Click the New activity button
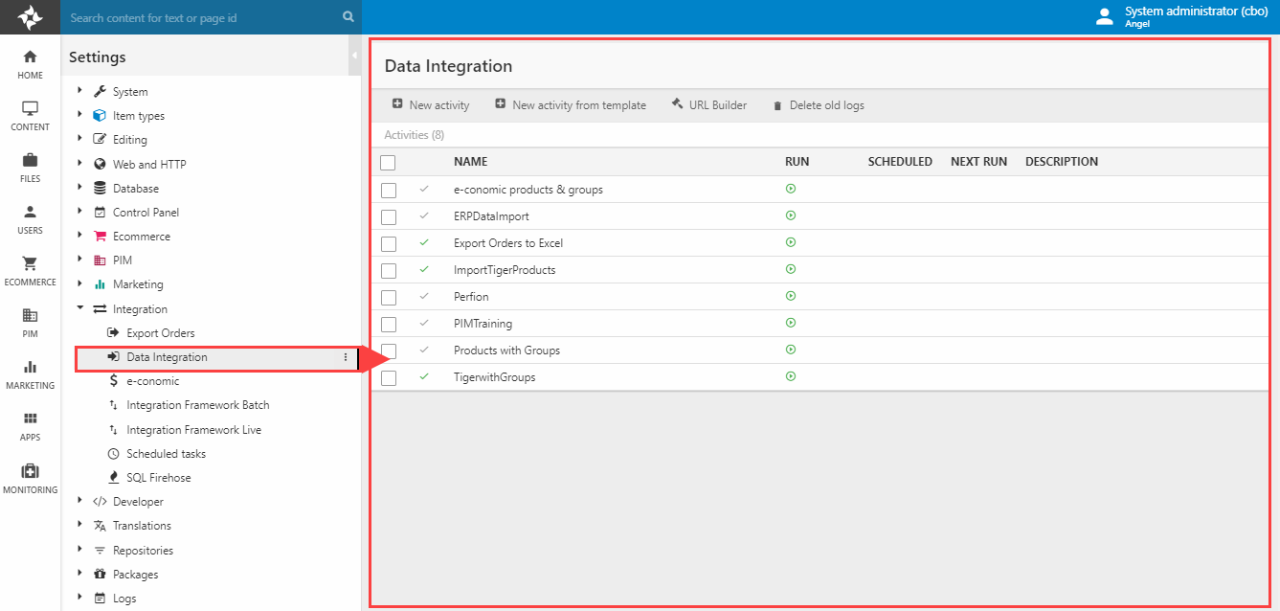This screenshot has width=1280, height=611. click(430, 105)
